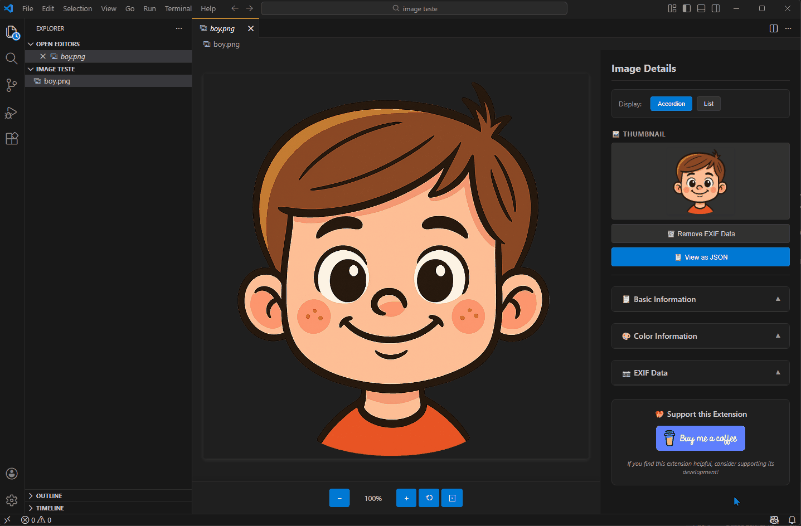The height and width of the screenshot is (526, 801).
Task: Open the Selection menu
Action: coord(77,8)
